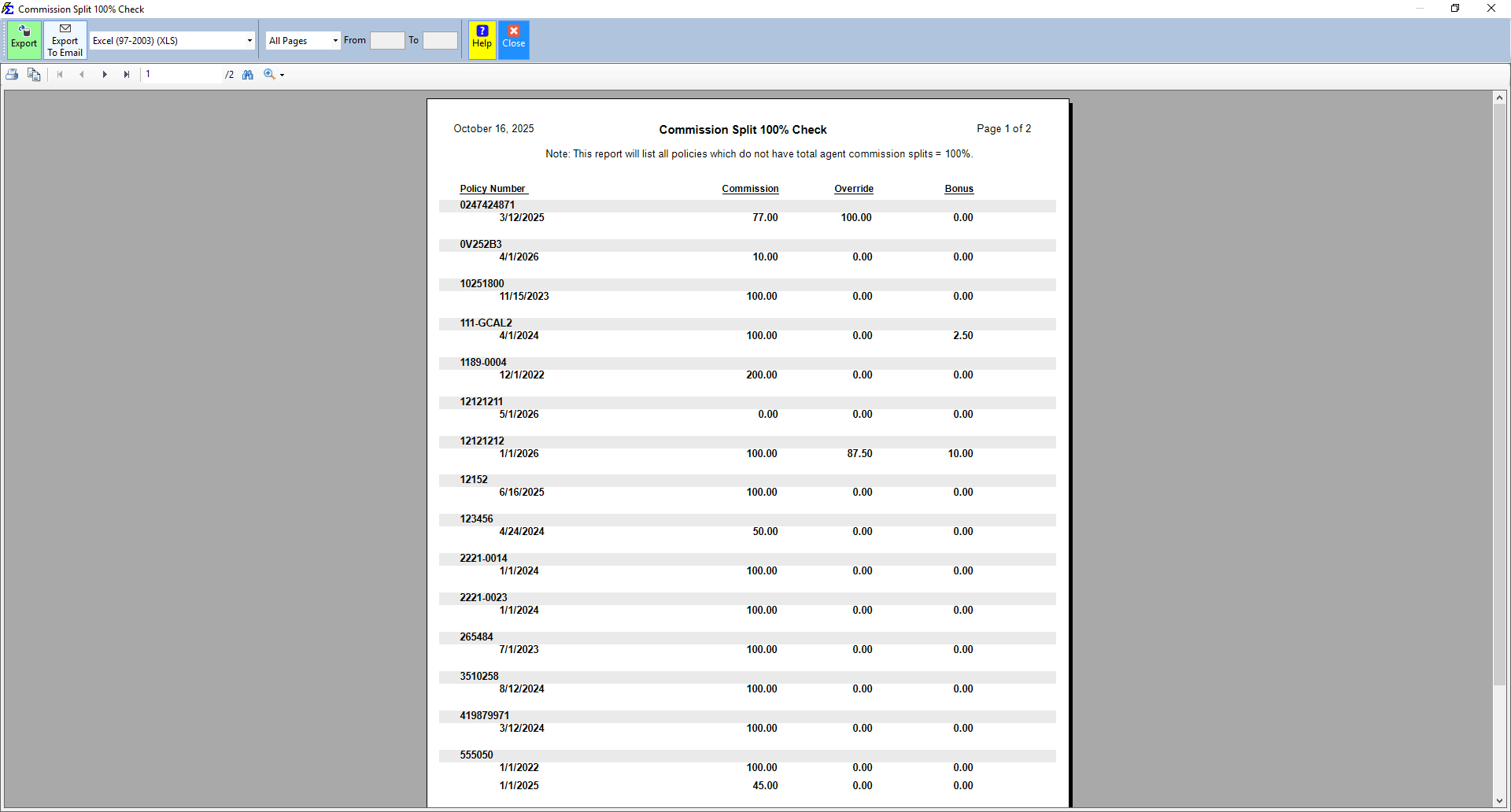Screen dimensions: 1511x812
Task: Click the Export button
Action: pos(24,39)
